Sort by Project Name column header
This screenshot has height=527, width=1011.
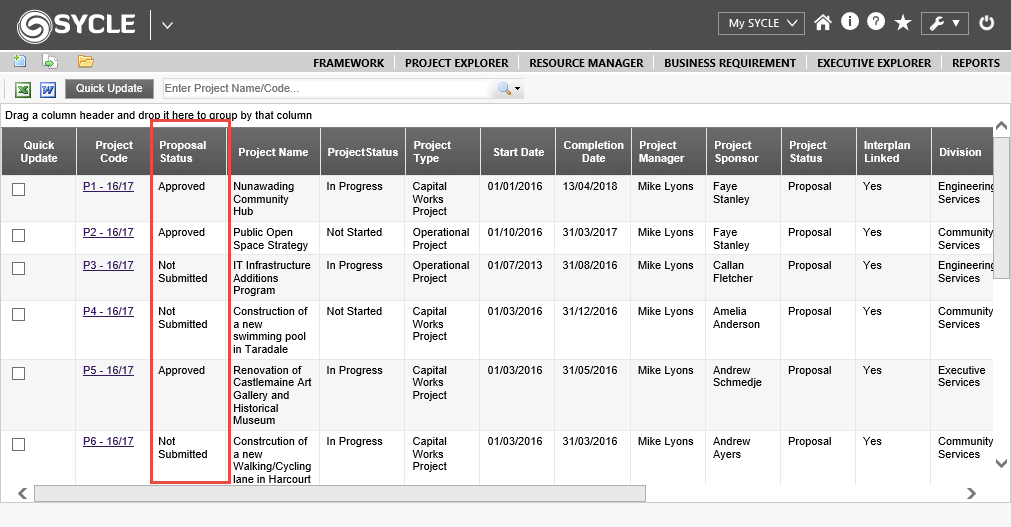(x=273, y=152)
